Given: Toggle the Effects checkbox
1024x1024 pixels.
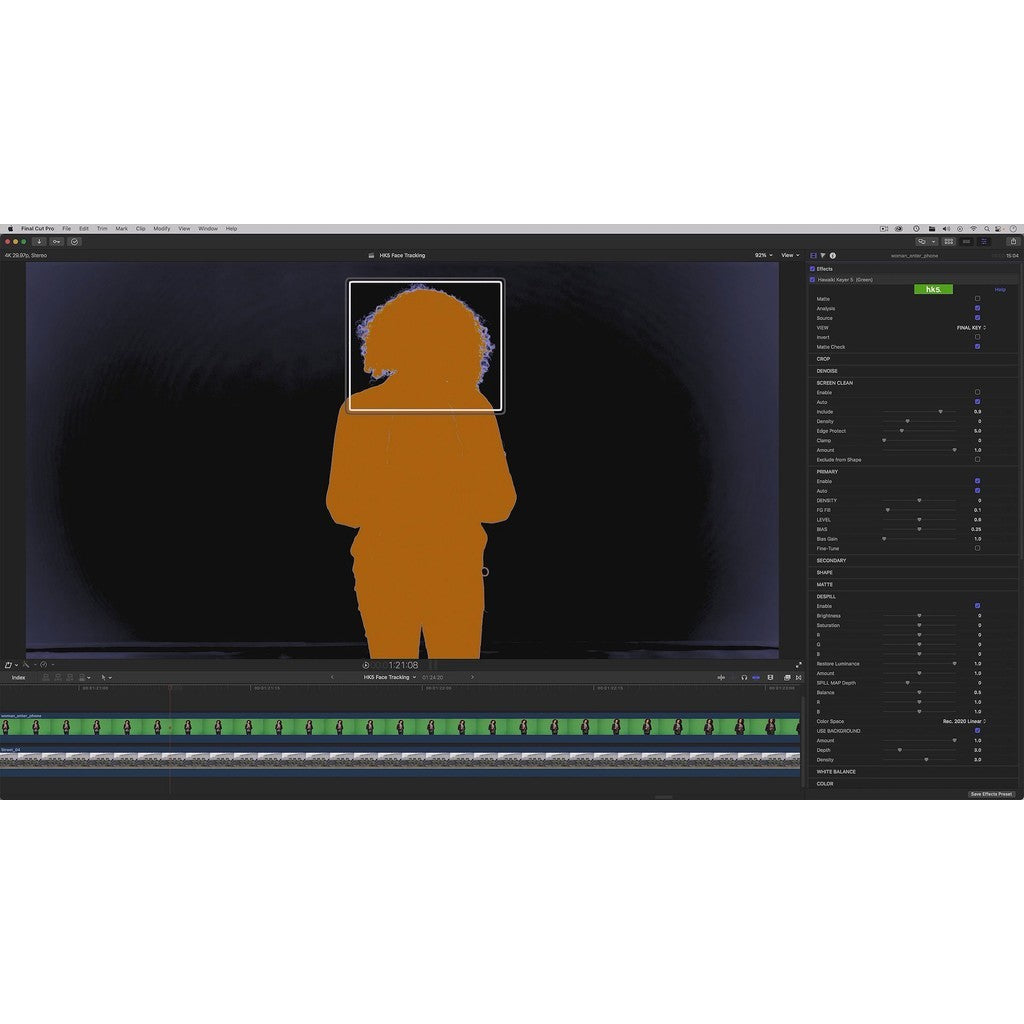Looking at the screenshot, I should (x=812, y=269).
